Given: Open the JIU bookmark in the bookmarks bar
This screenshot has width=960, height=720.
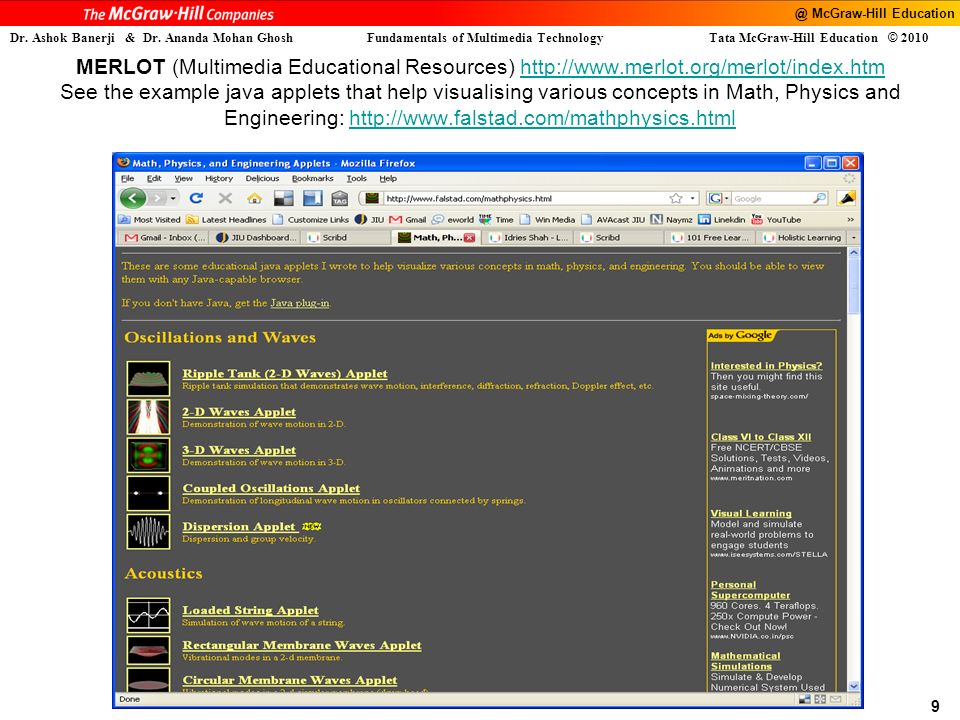Looking at the screenshot, I should pyautogui.click(x=370, y=219).
